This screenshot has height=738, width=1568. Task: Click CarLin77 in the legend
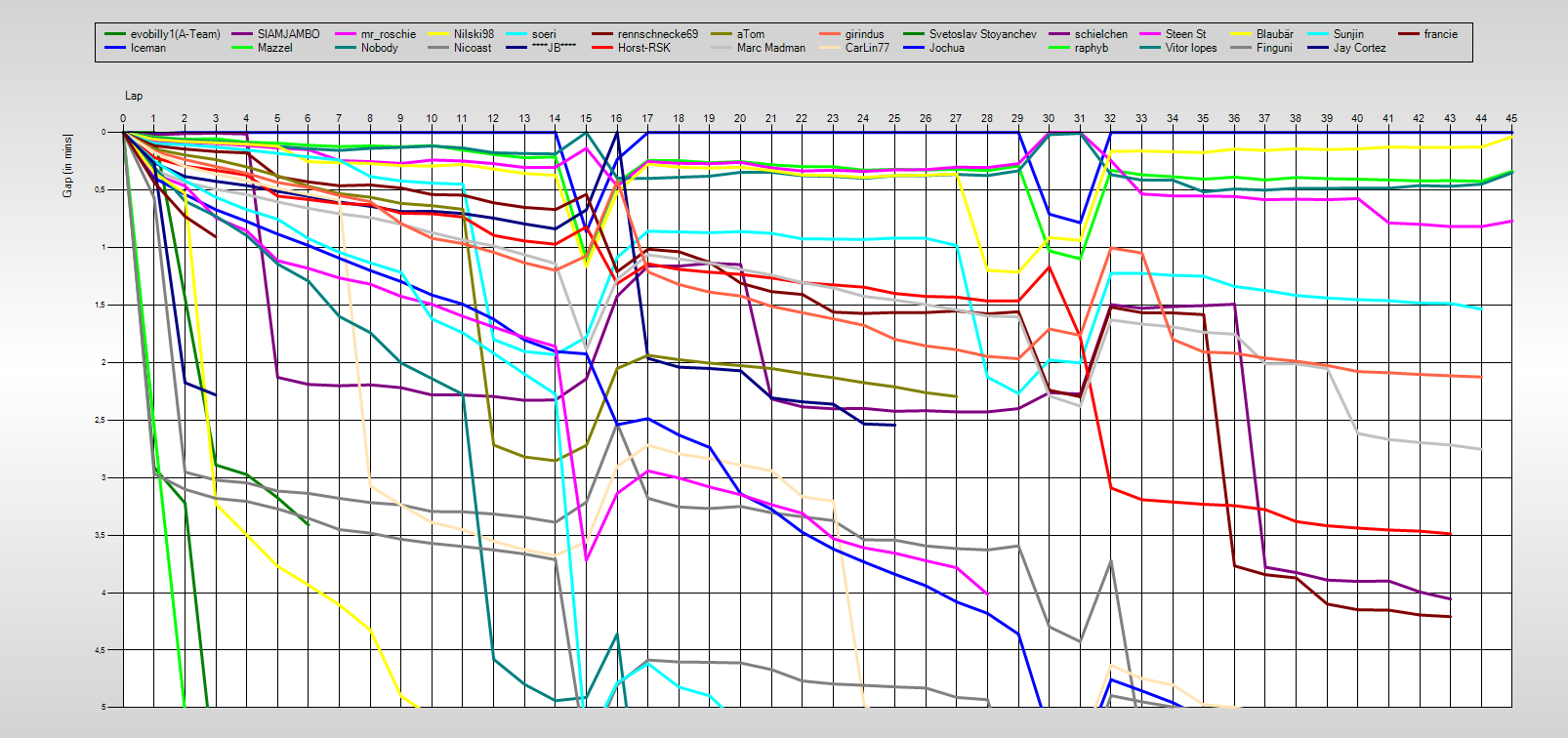[x=867, y=48]
